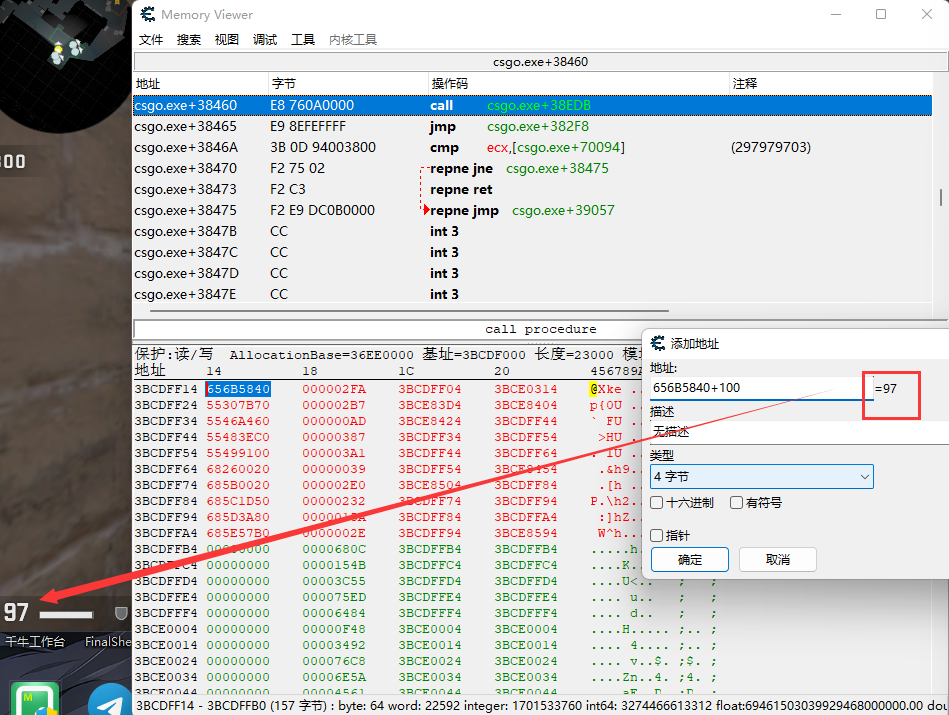The height and width of the screenshot is (715, 949).
Task: Click the hex value 0000680C
Action: (334, 549)
